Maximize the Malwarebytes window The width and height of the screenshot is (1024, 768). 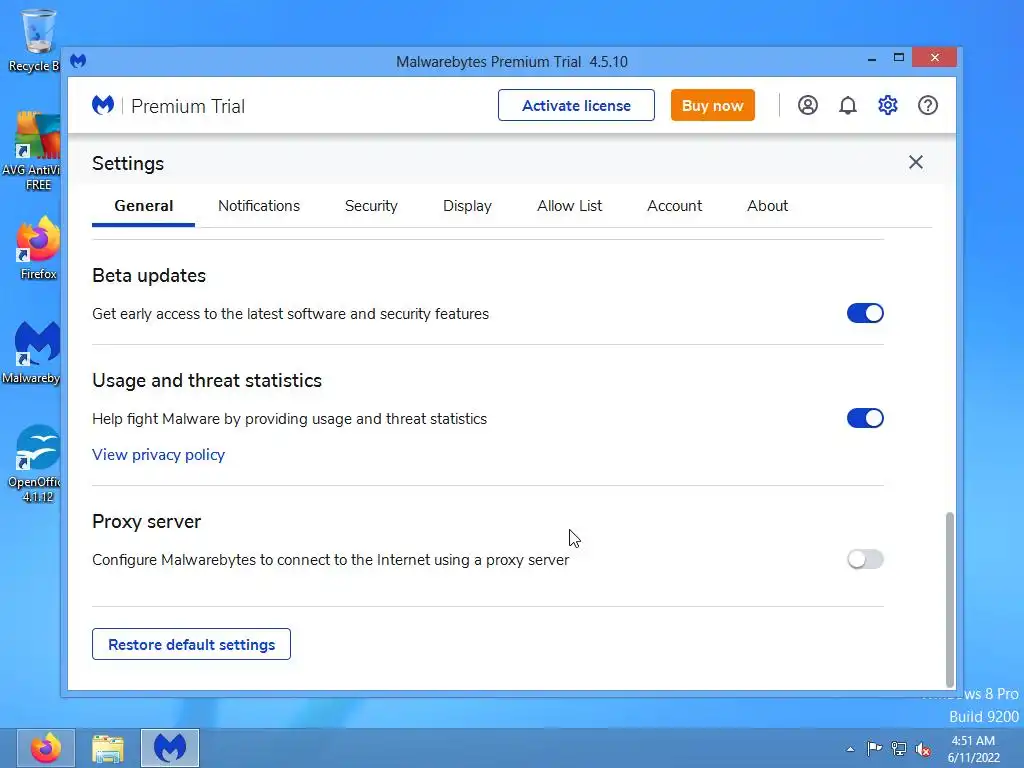coord(899,57)
